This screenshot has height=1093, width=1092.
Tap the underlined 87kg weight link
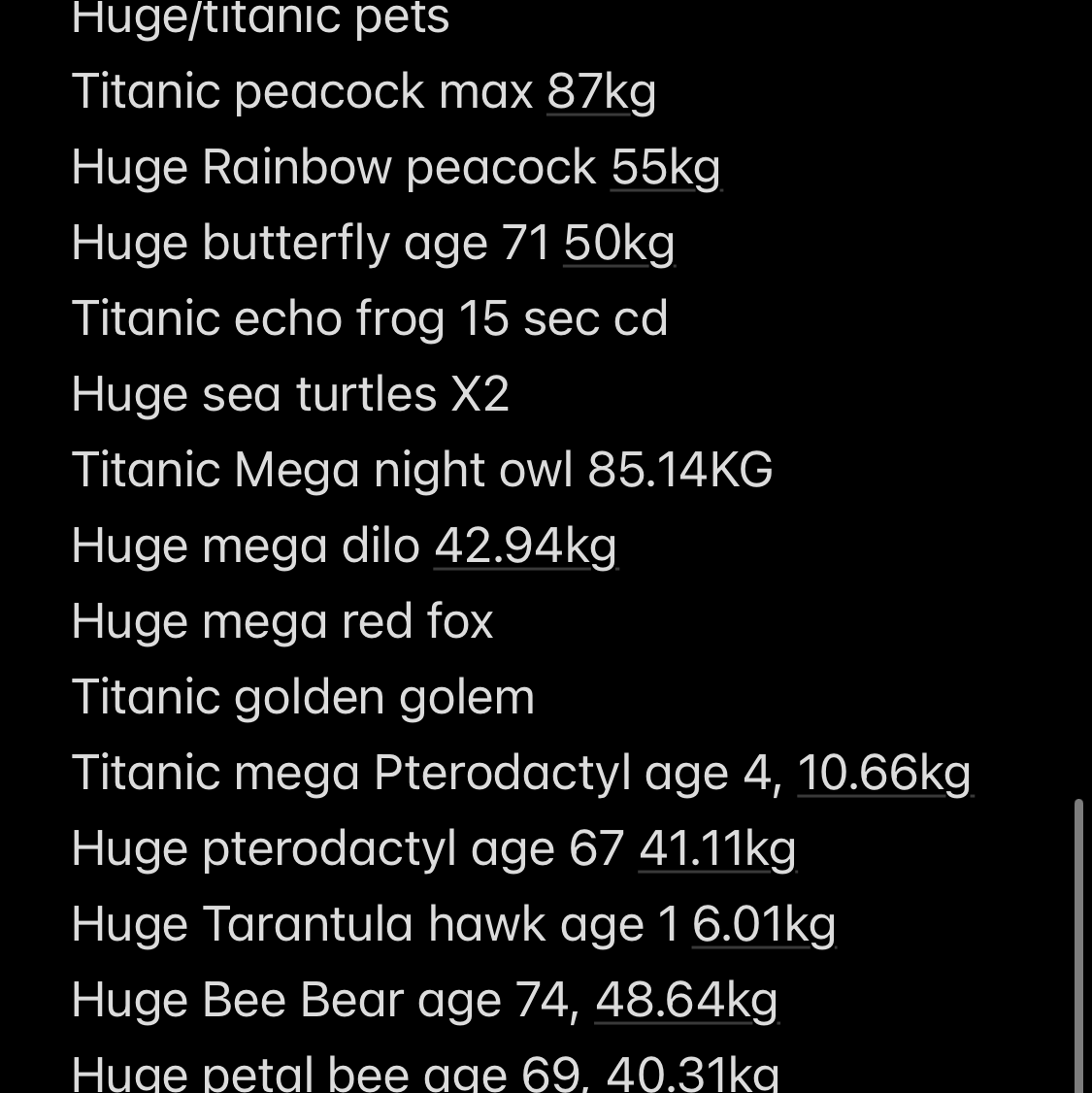(601, 92)
